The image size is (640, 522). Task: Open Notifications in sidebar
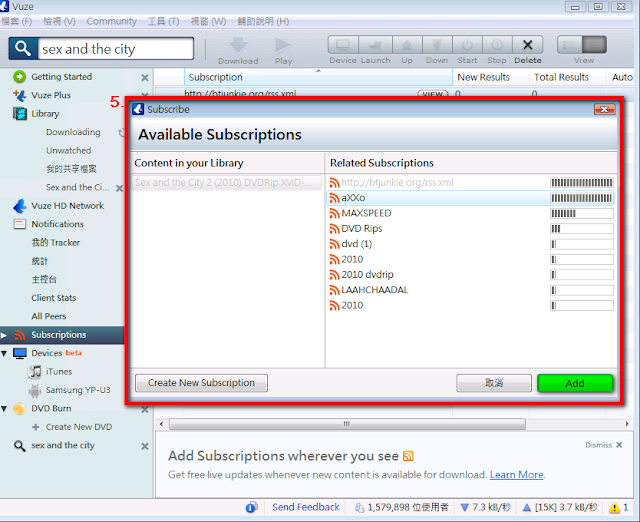(57, 224)
